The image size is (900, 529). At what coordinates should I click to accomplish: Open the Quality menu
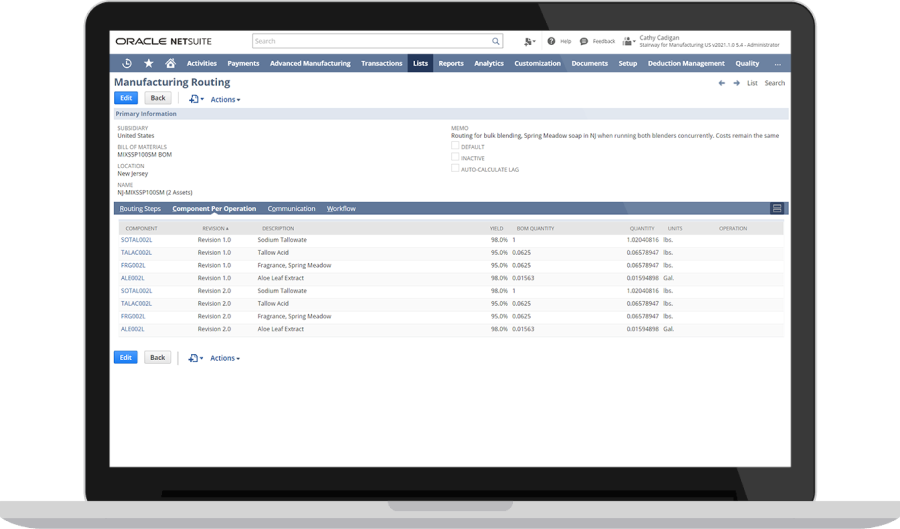click(747, 64)
